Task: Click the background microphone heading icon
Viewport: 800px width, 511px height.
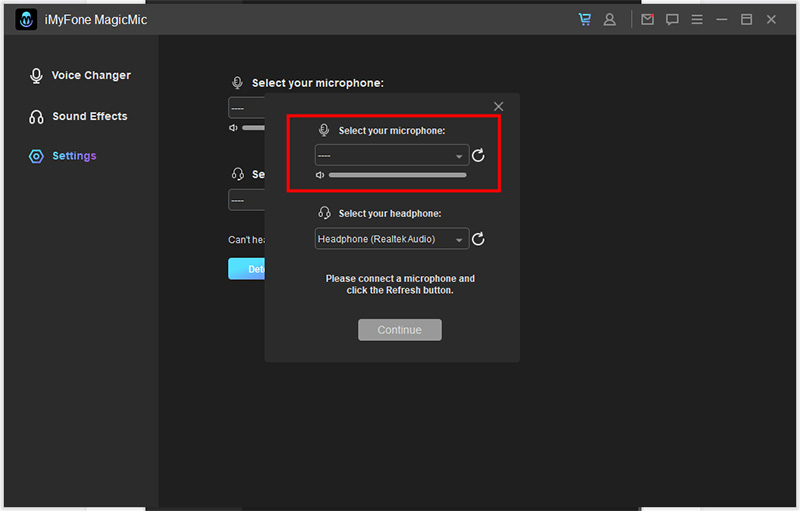Action: (x=237, y=83)
